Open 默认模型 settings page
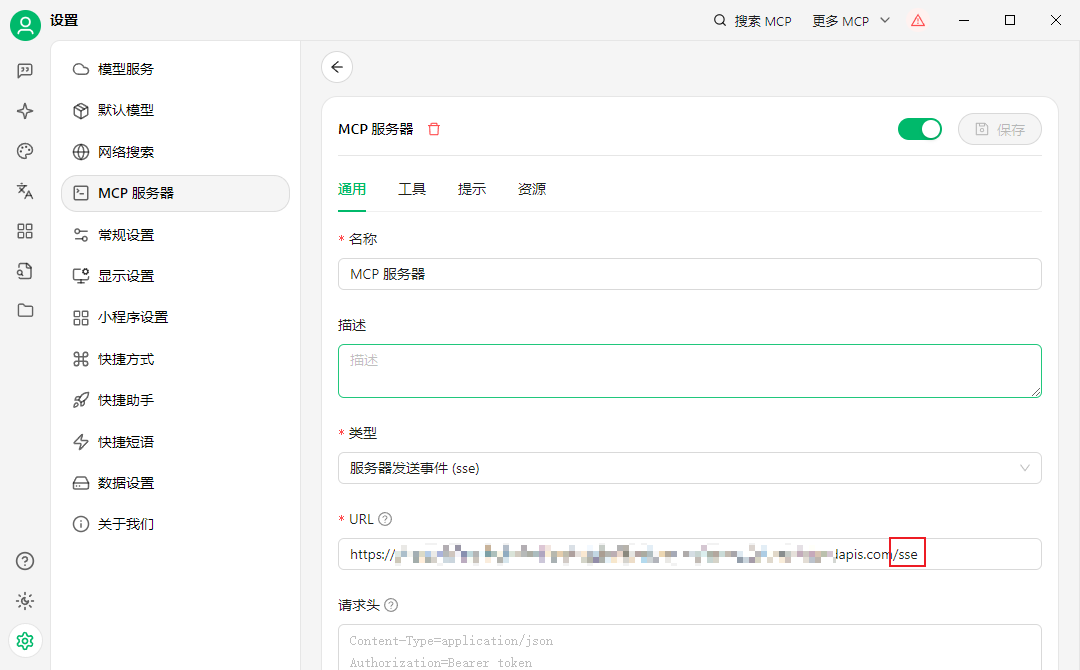Viewport: 1080px width, 670px height. point(176,110)
